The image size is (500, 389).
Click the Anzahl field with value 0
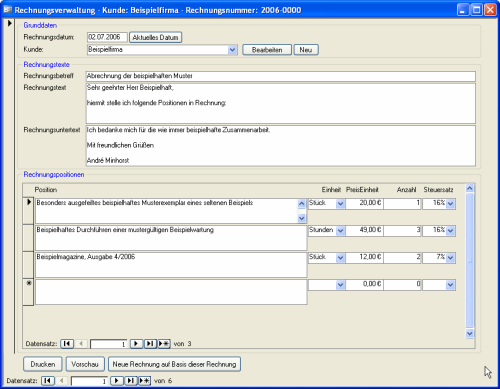coord(402,285)
